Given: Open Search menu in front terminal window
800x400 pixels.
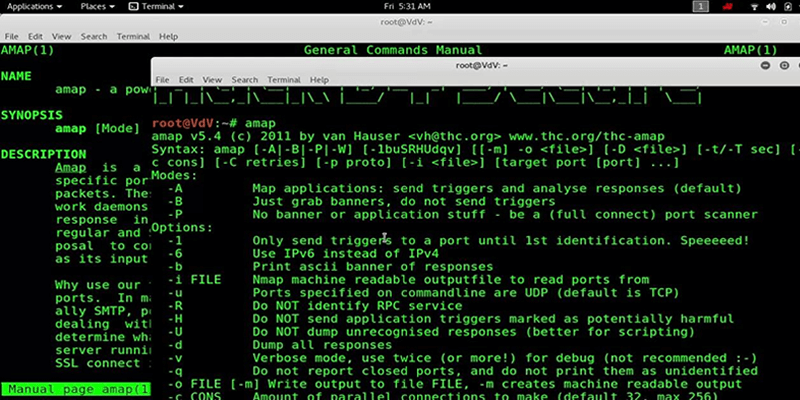Looking at the screenshot, I should coord(244,80).
